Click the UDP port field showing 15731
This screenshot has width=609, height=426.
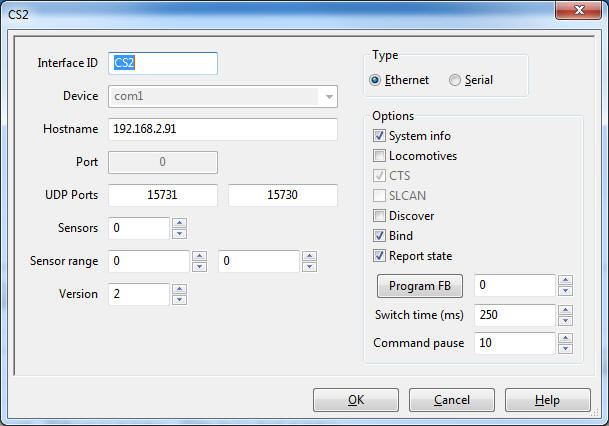[x=163, y=195]
